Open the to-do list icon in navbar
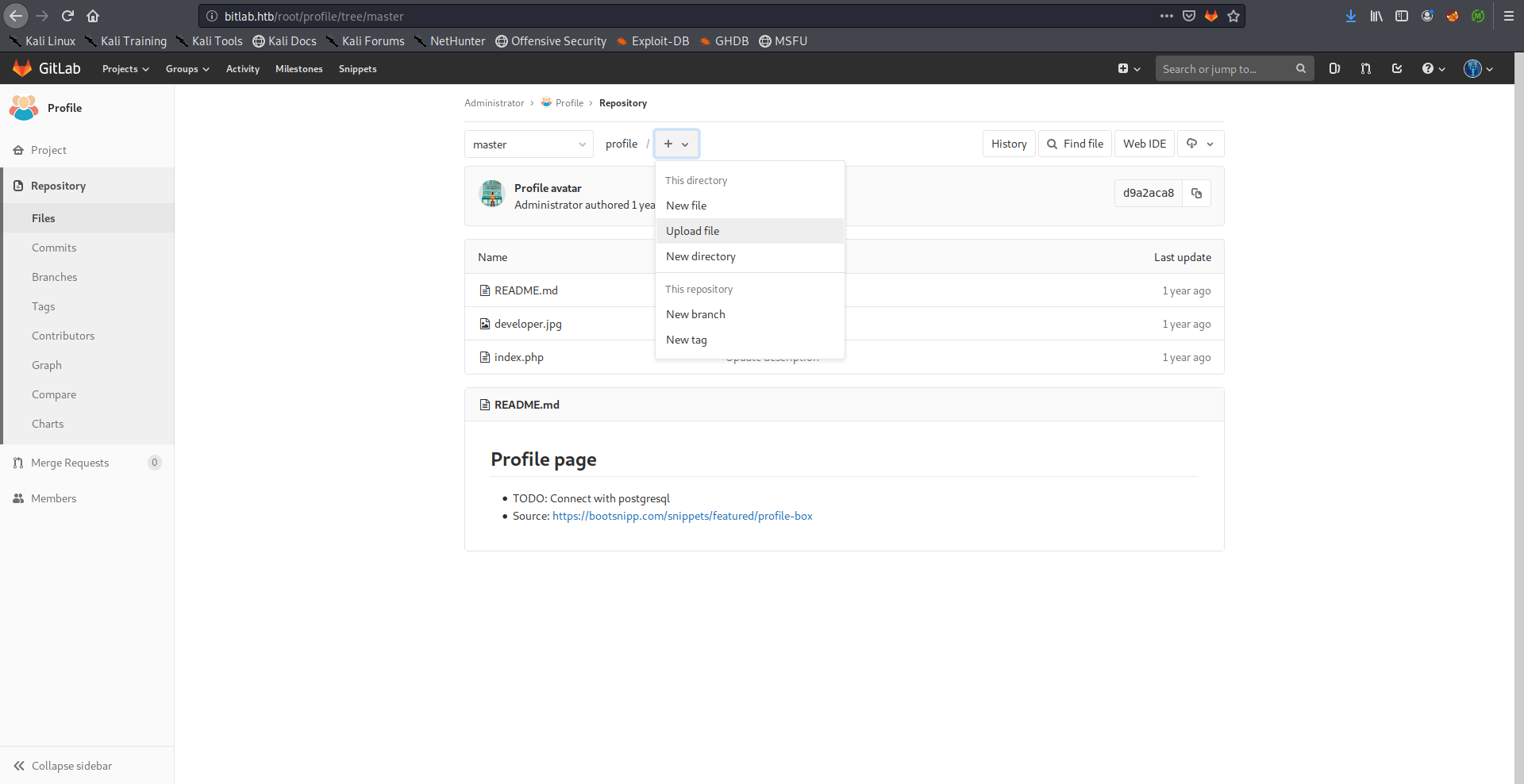This screenshot has width=1524, height=784. [x=1397, y=69]
